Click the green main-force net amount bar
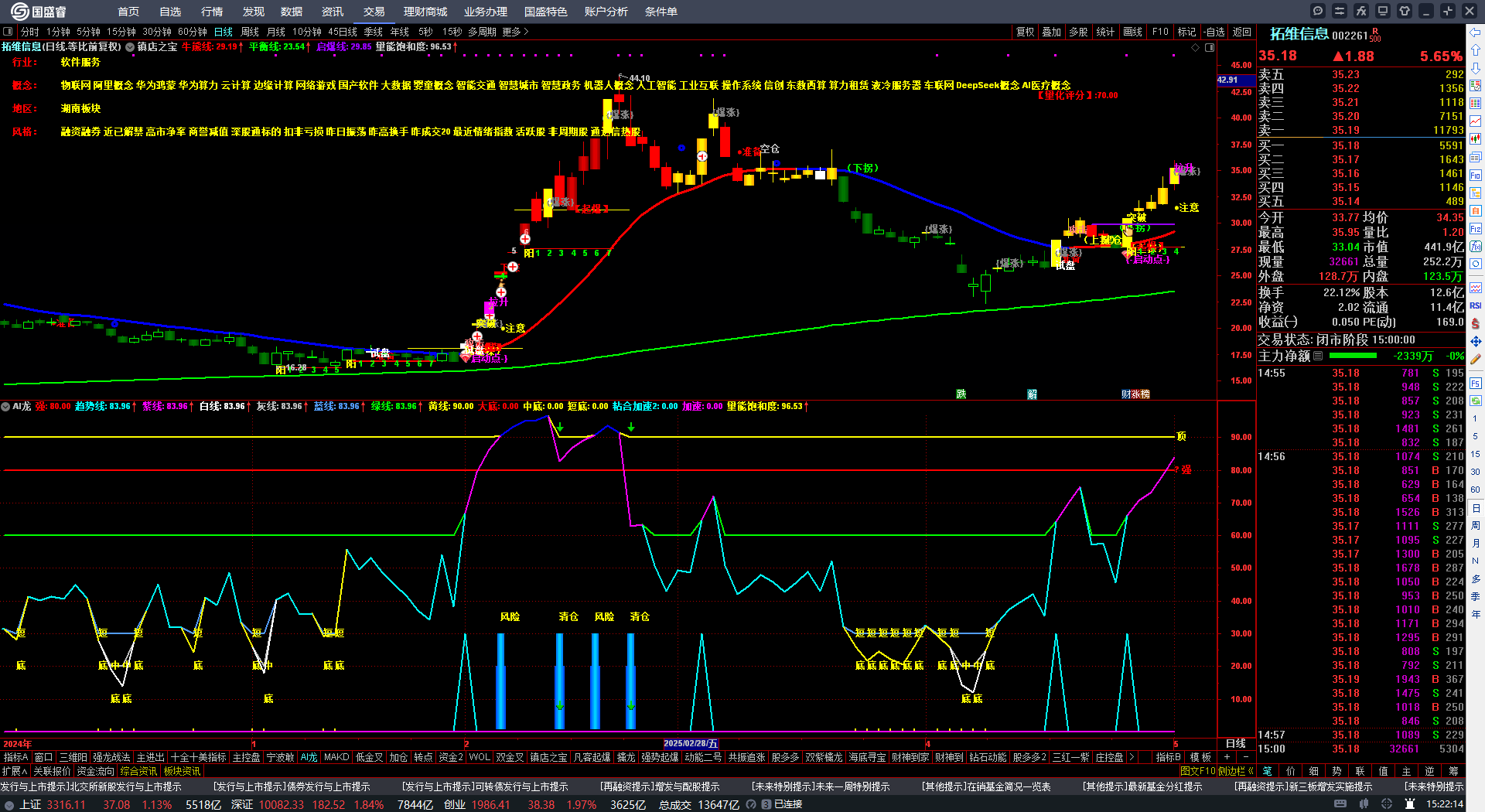Viewport: 1485px width, 812px height. pos(1352,356)
